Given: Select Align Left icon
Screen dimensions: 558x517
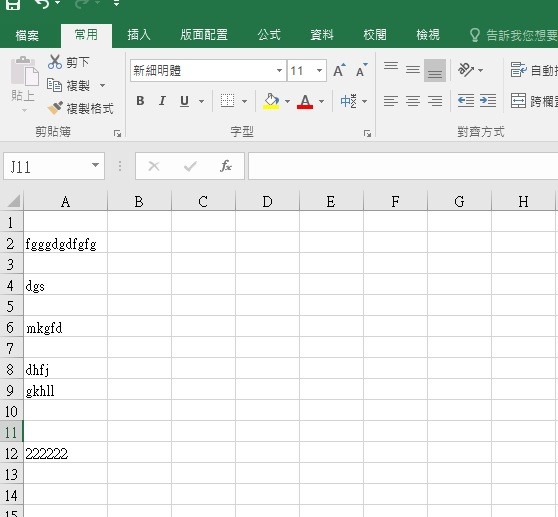Looking at the screenshot, I should (x=391, y=101).
